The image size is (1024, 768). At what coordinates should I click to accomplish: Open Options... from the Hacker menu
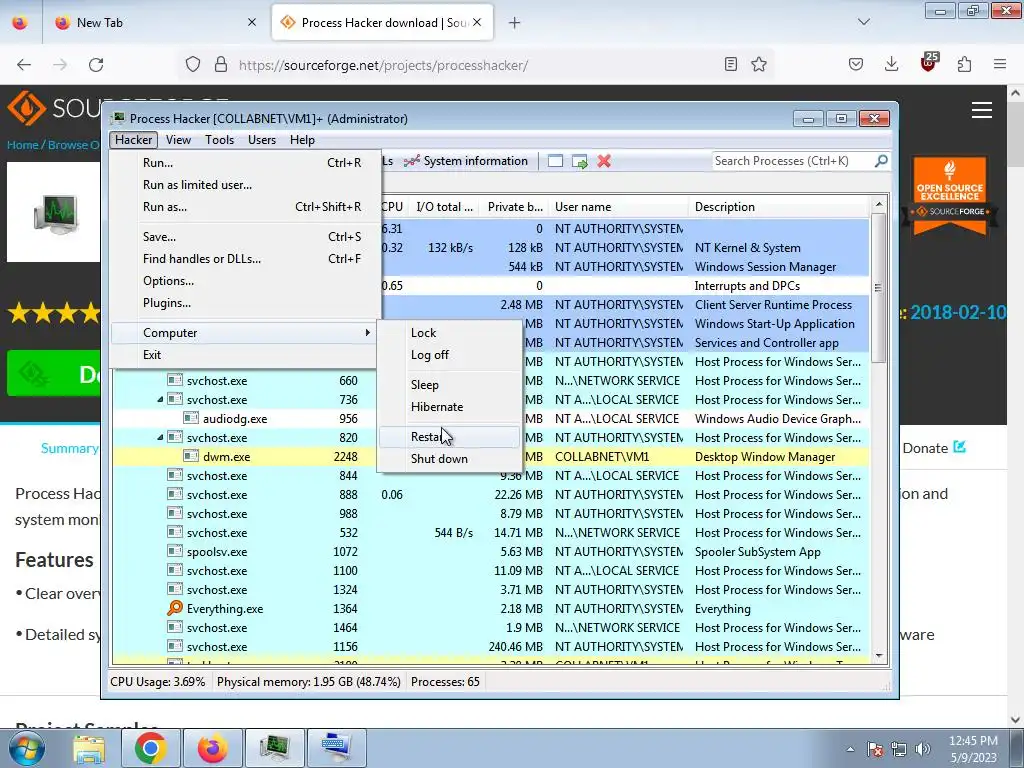pyautogui.click(x=245, y=281)
